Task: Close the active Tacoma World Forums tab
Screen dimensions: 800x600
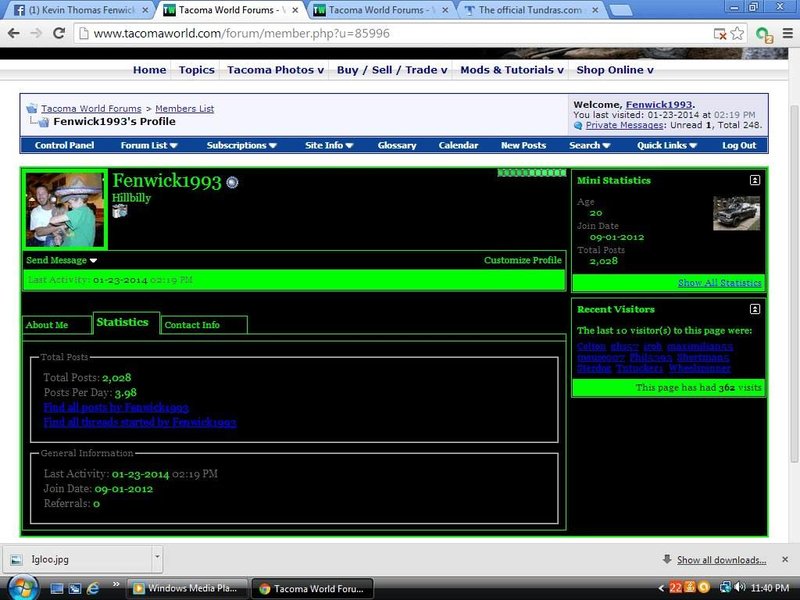Action: (x=295, y=10)
